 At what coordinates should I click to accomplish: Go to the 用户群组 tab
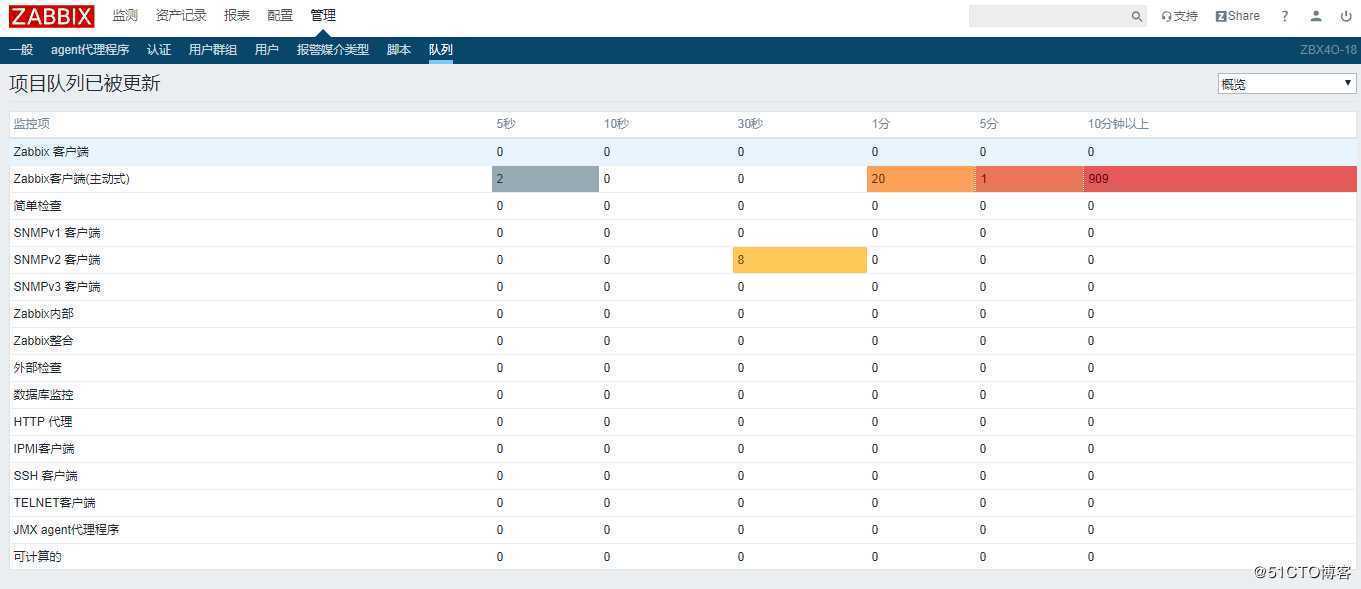pyautogui.click(x=213, y=50)
